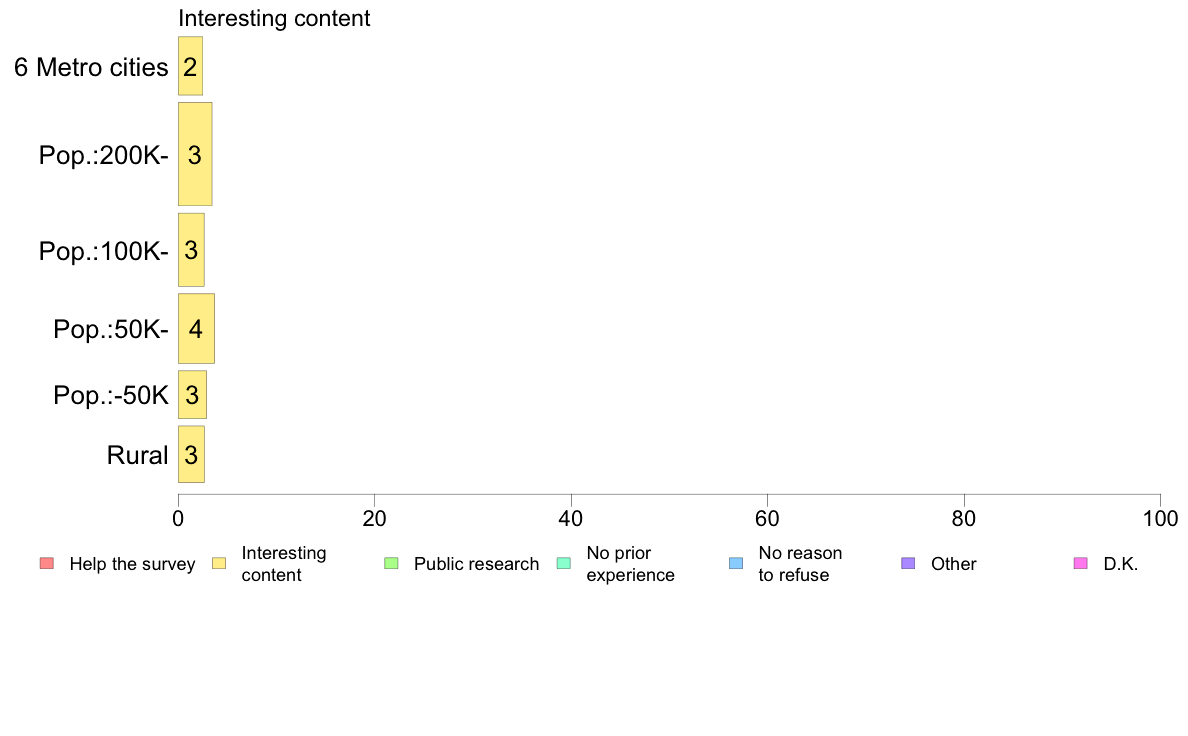Click the yellow Interesting content legend swatch

pyautogui.click(x=219, y=563)
